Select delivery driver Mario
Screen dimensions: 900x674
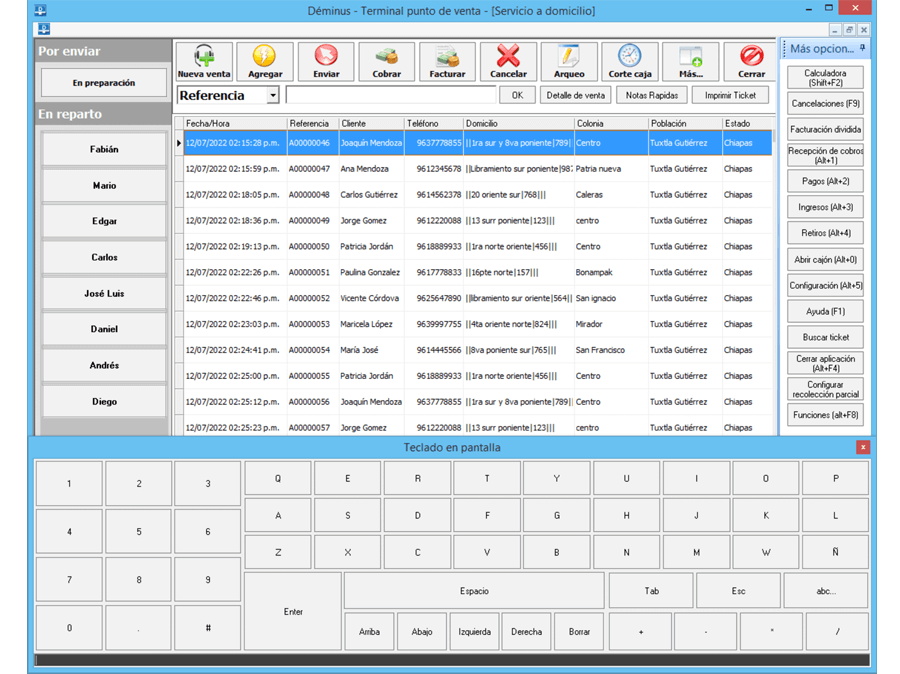coord(104,185)
